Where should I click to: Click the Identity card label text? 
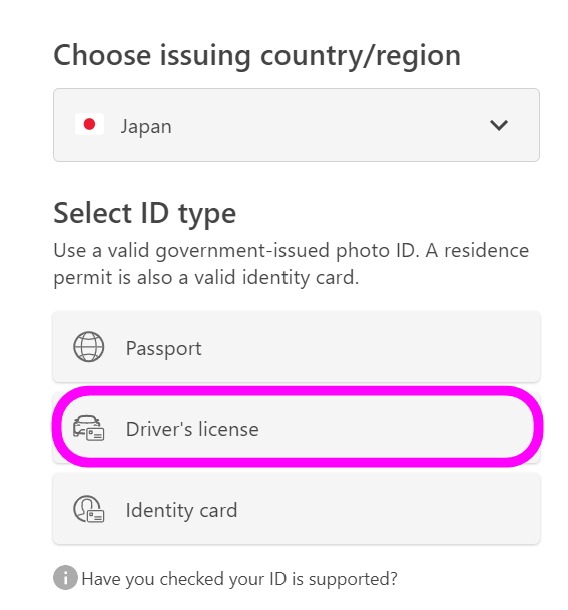(x=181, y=510)
